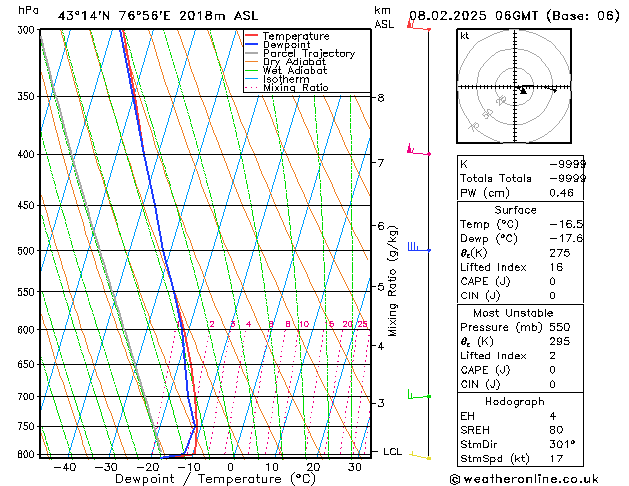
Task: Click the Wet Adiabat legend entry
Action: click(x=297, y=71)
